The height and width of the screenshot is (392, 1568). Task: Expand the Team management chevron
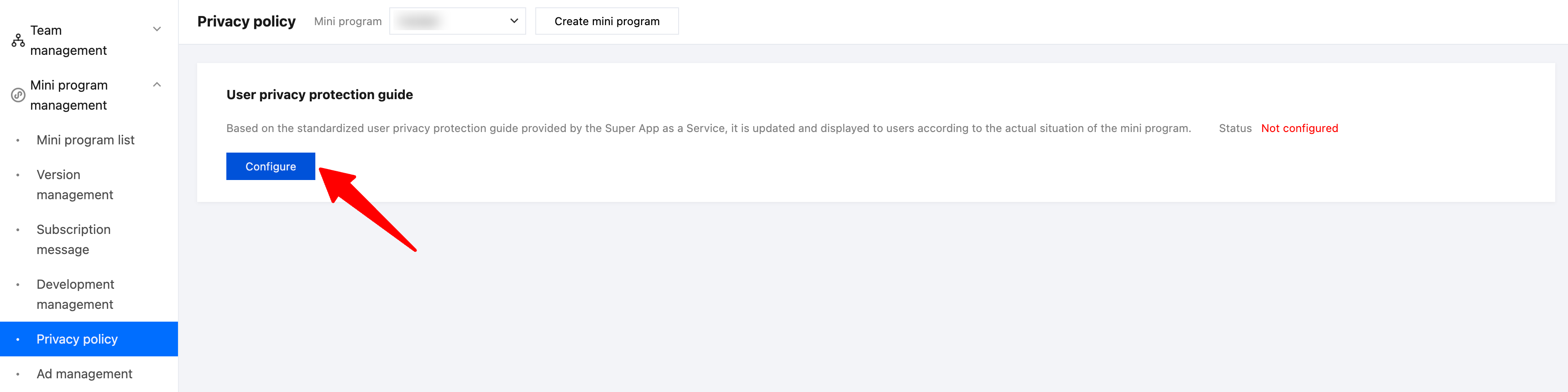[x=157, y=29]
